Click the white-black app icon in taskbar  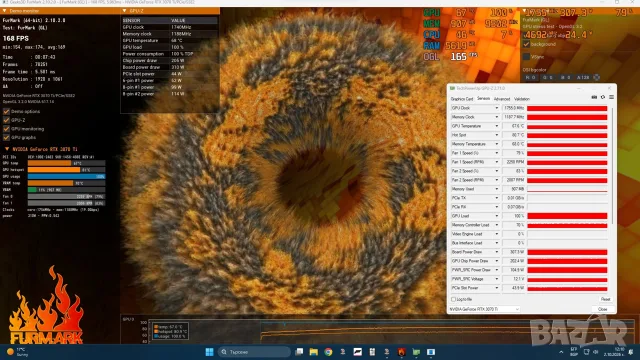(358, 352)
